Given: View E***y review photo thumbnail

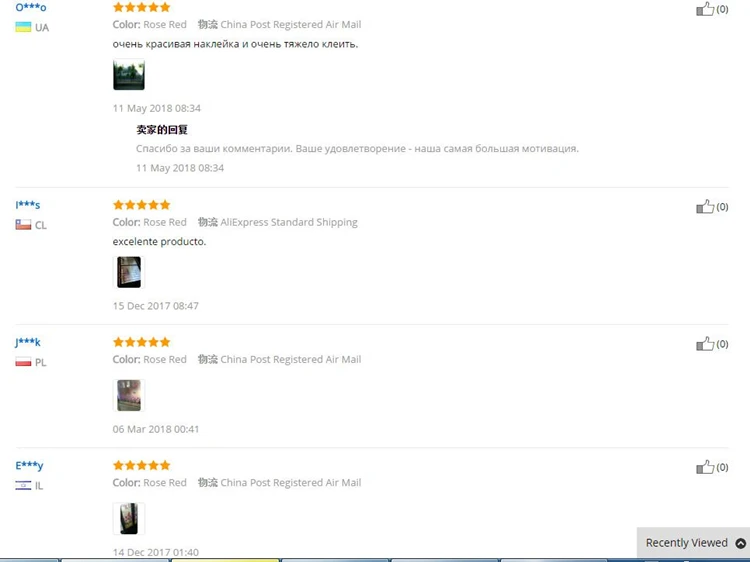Looking at the screenshot, I should coord(129,518).
